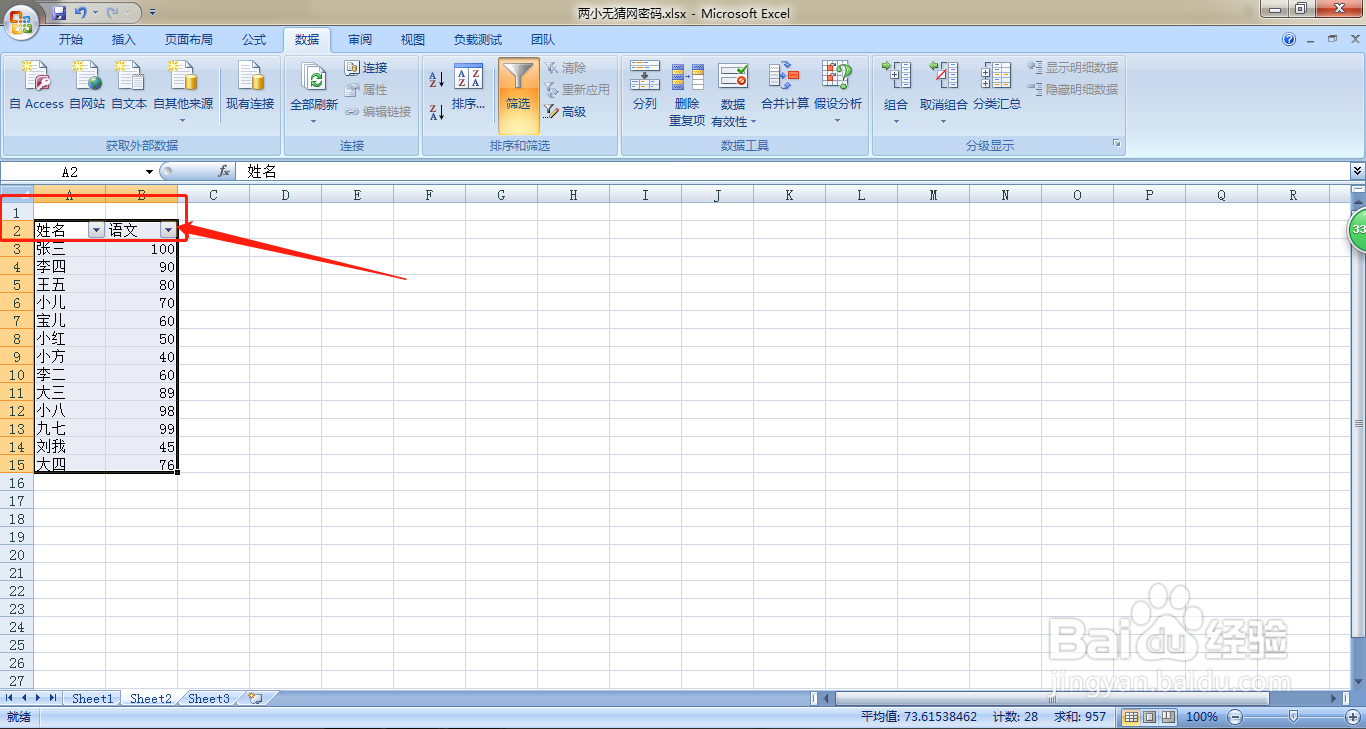Open the Insert (插入) ribbon tab
Image resolution: width=1366 pixels, height=729 pixels.
tap(124, 40)
